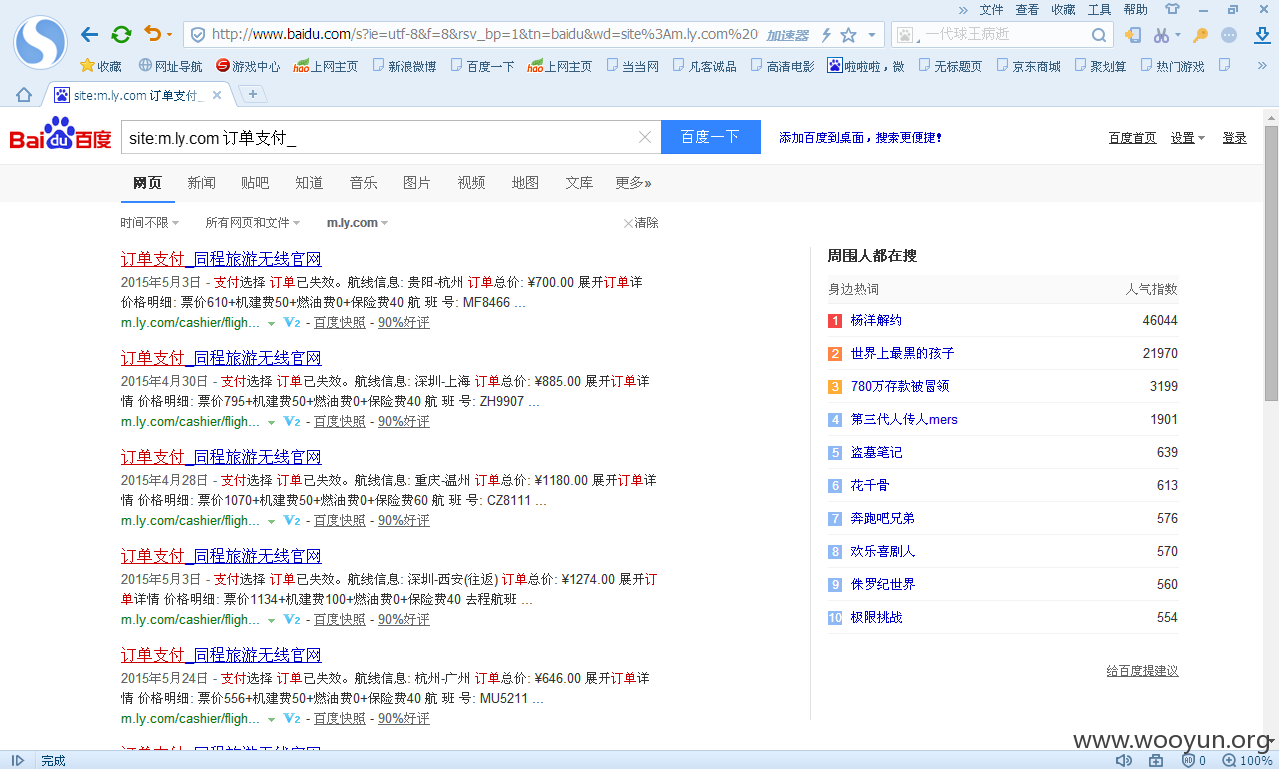The image size is (1279, 769).
Task: Open the m.ly.com site filter dropdown
Action: point(357,223)
